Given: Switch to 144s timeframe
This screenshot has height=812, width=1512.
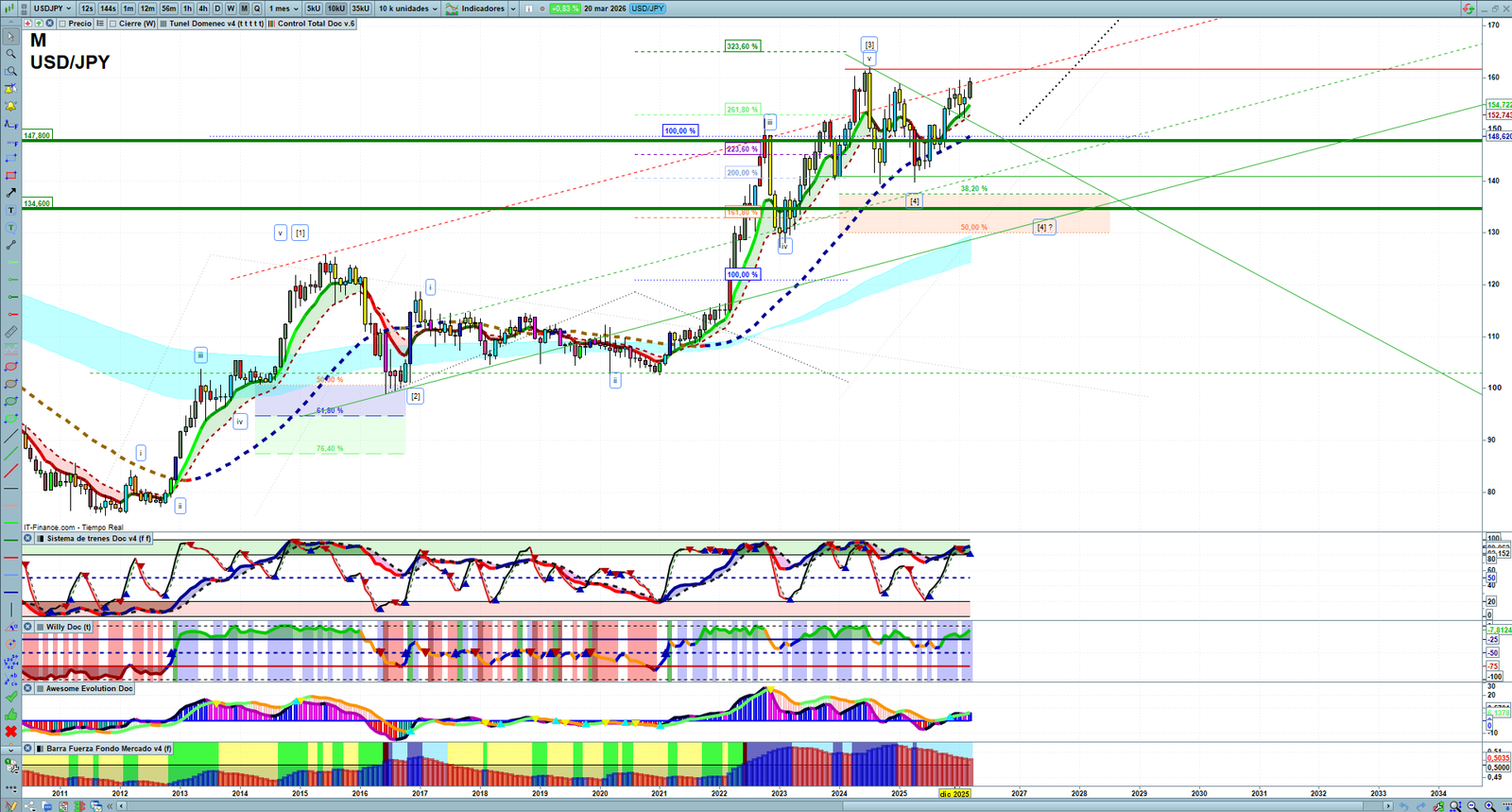Looking at the screenshot, I should [108, 9].
